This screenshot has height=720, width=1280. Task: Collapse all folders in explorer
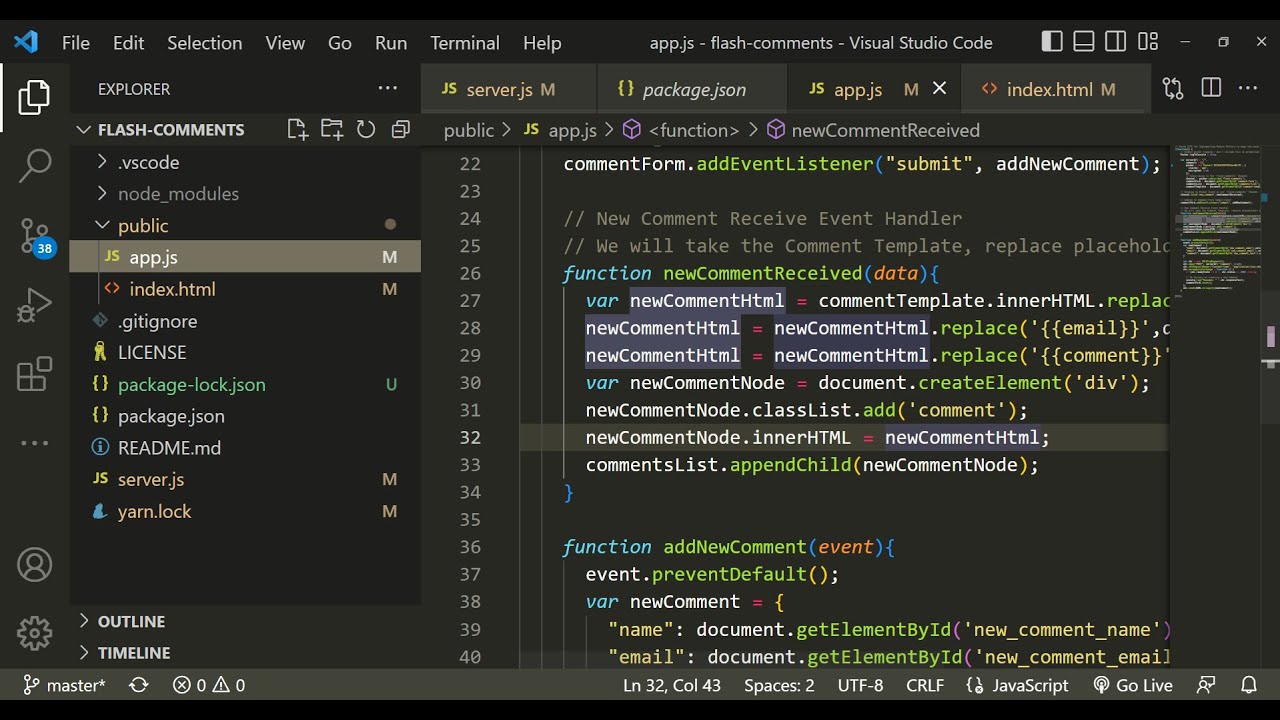(401, 130)
